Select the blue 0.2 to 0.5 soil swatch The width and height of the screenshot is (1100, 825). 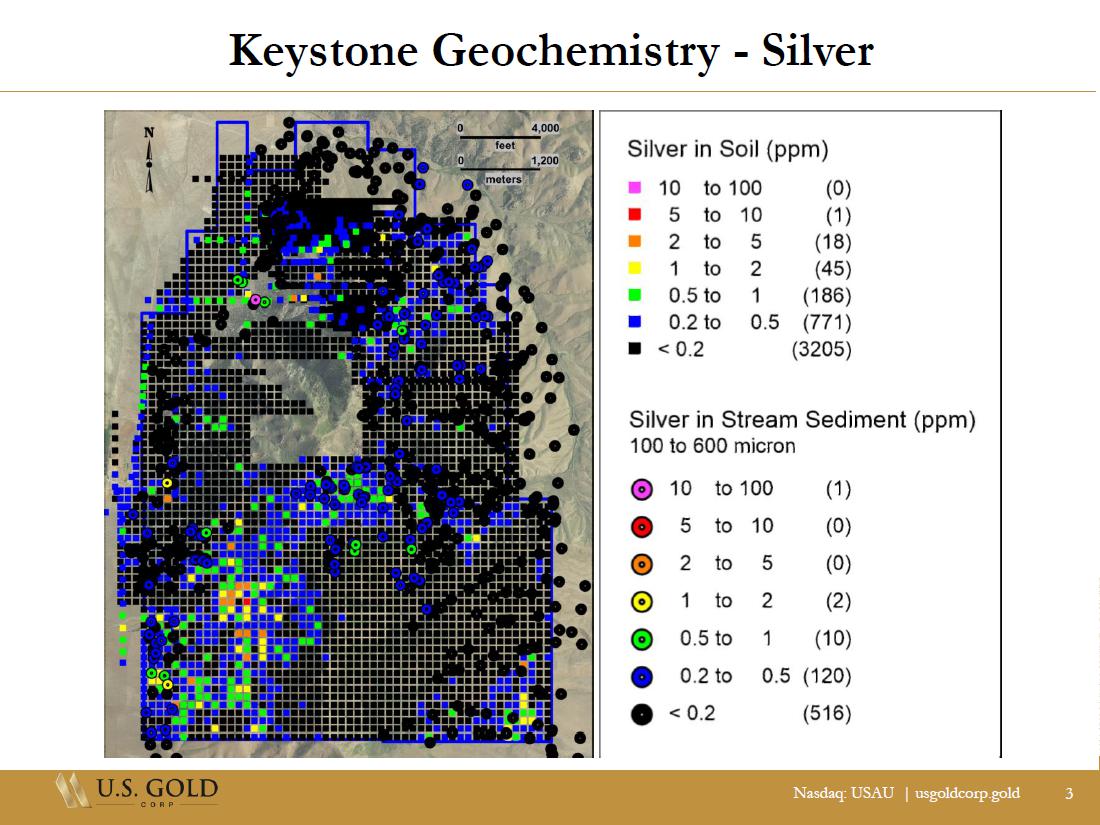pyautogui.click(x=634, y=323)
